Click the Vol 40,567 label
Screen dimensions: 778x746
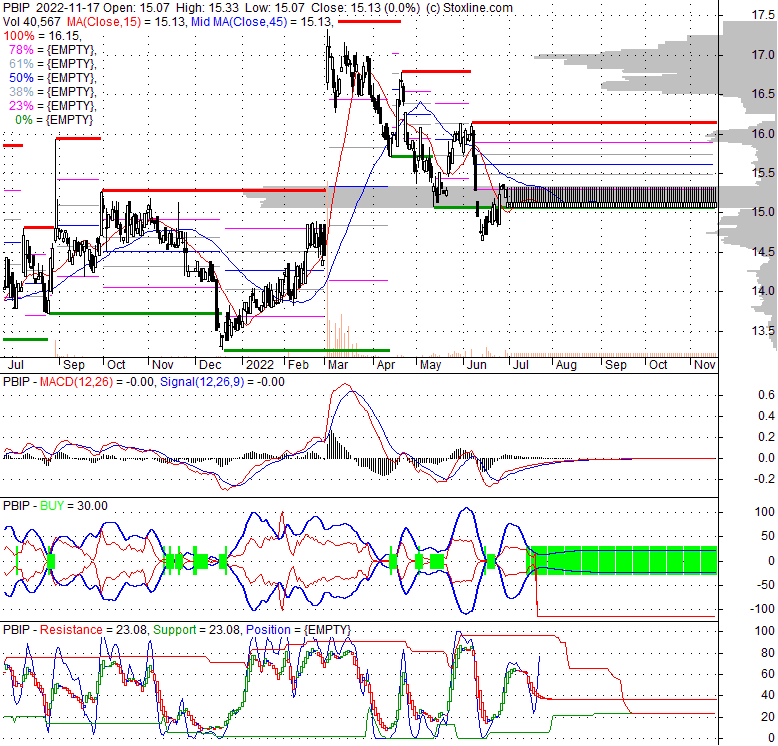32,22
